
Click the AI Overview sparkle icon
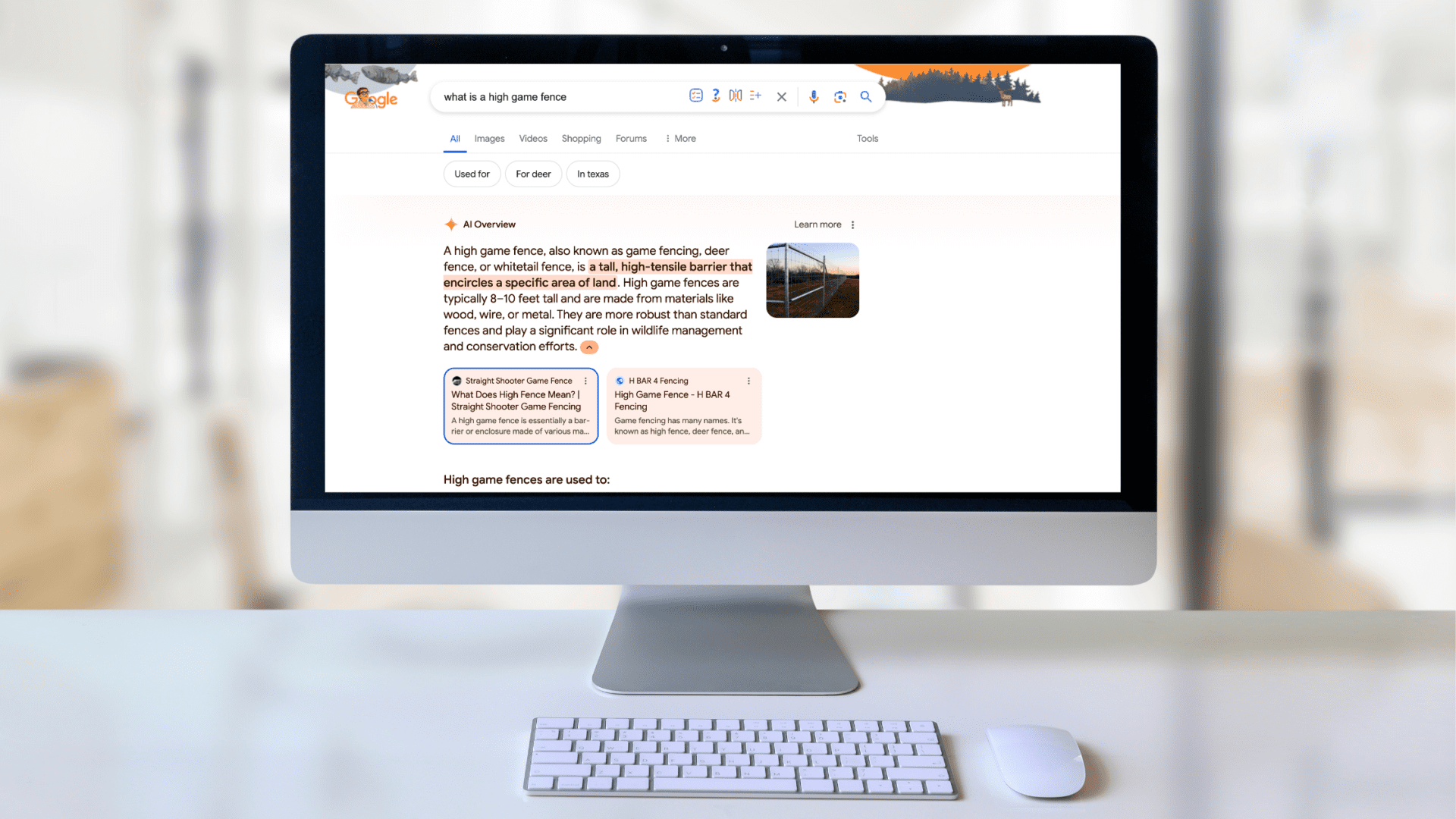(x=451, y=223)
